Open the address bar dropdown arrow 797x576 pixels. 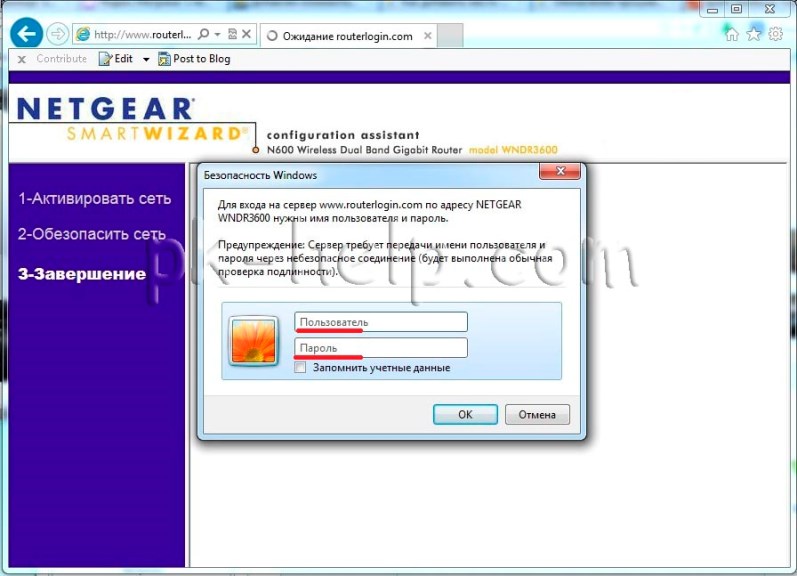[x=218, y=34]
